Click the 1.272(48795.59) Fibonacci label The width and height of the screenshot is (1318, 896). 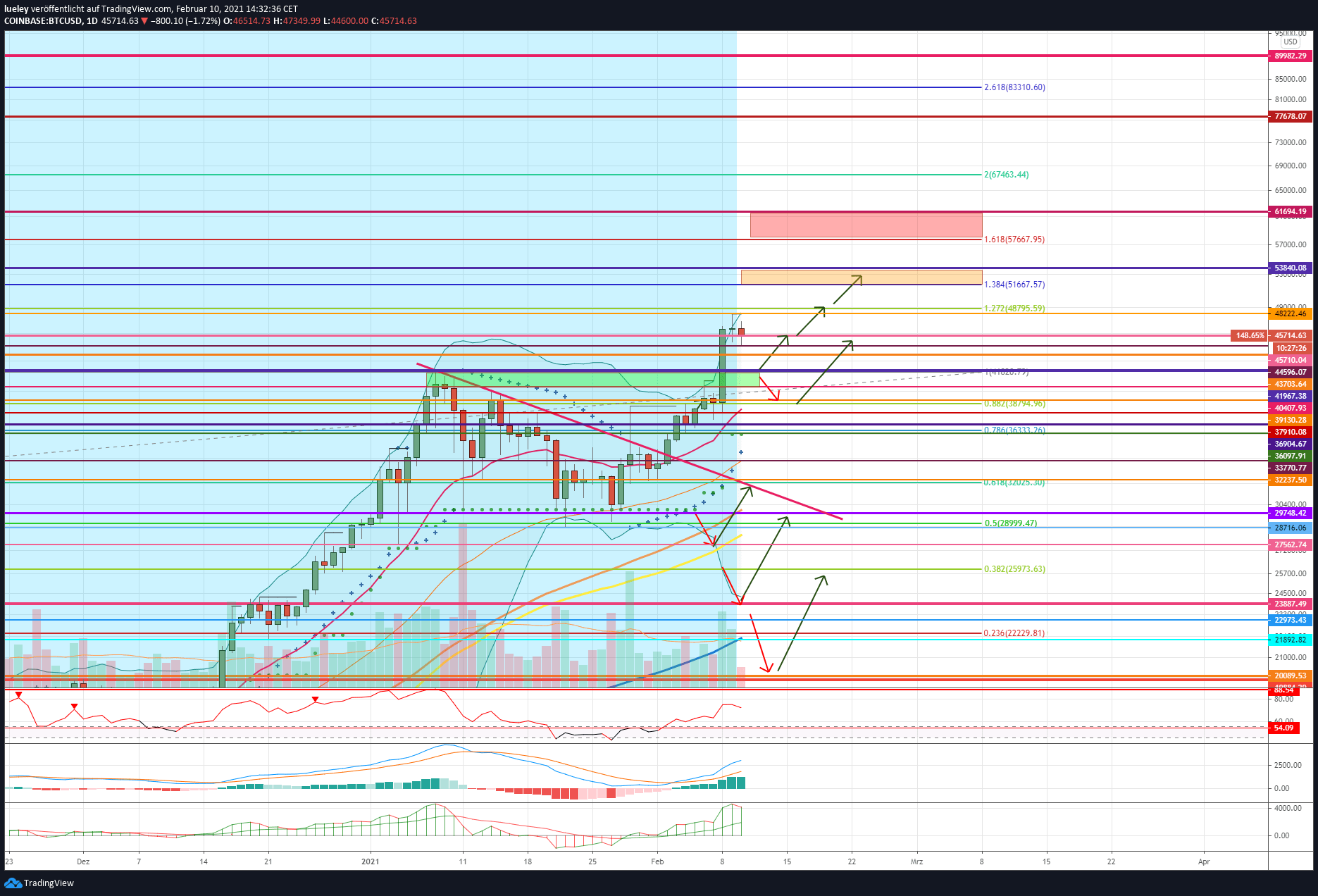[1014, 309]
